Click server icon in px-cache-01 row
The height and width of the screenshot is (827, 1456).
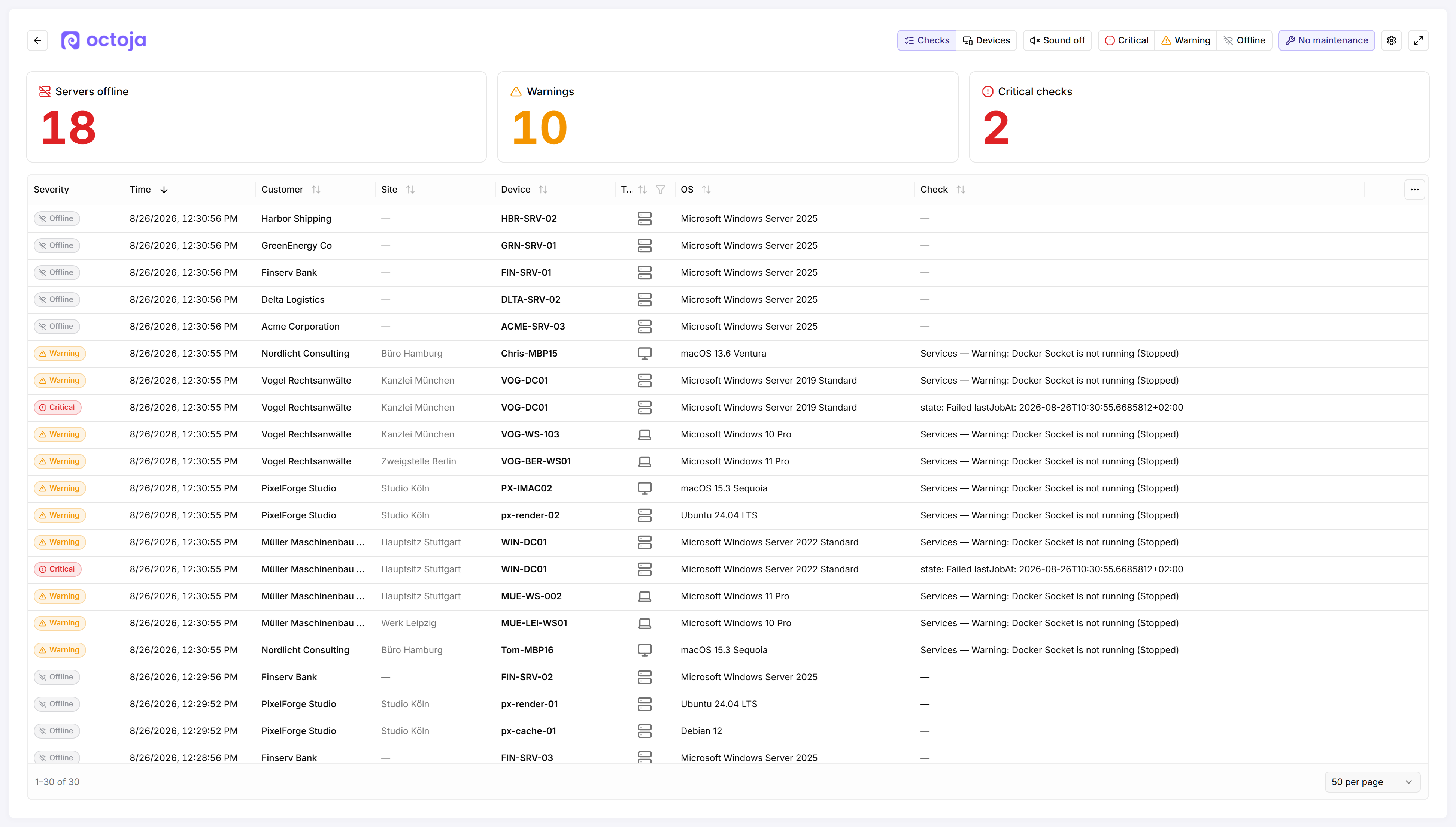click(x=644, y=731)
